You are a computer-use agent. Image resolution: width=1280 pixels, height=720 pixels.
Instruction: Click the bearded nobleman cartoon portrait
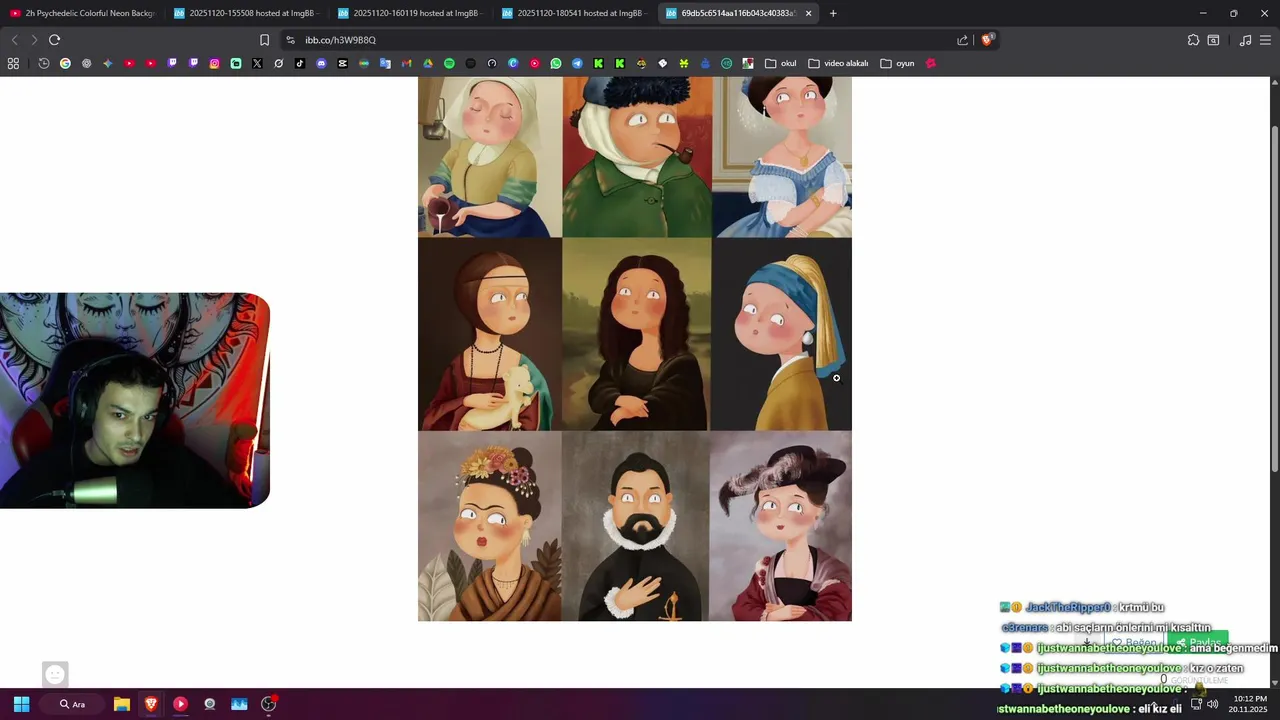pos(636,526)
